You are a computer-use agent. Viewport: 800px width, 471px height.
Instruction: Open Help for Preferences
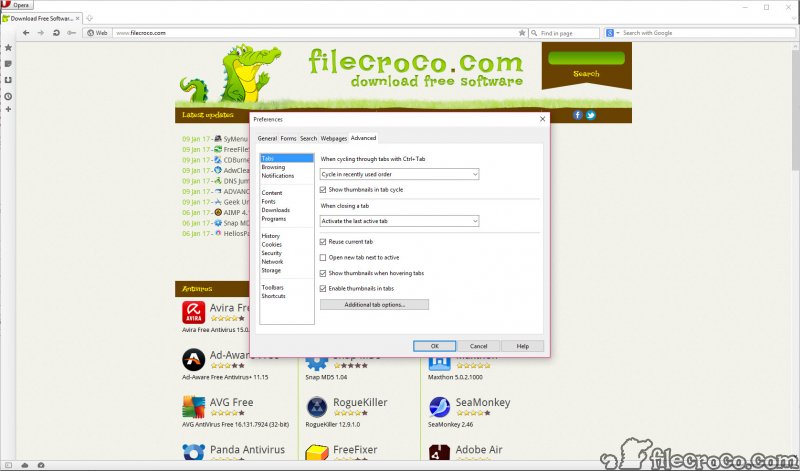(522, 346)
